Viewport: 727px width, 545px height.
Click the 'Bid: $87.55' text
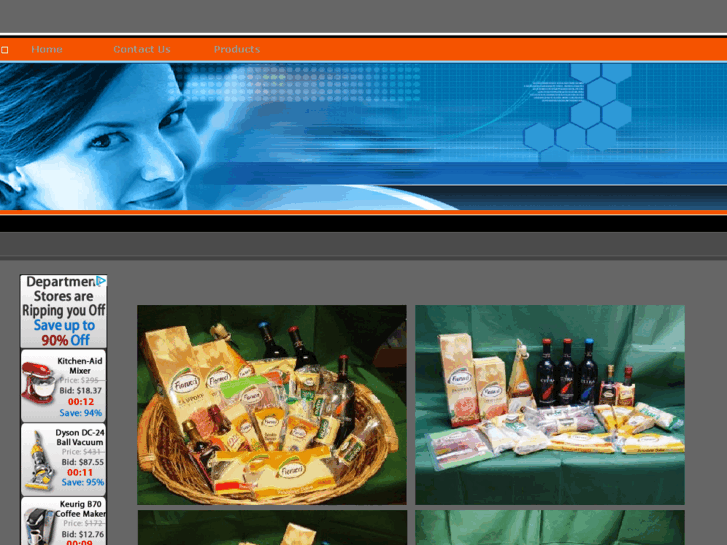(83, 462)
